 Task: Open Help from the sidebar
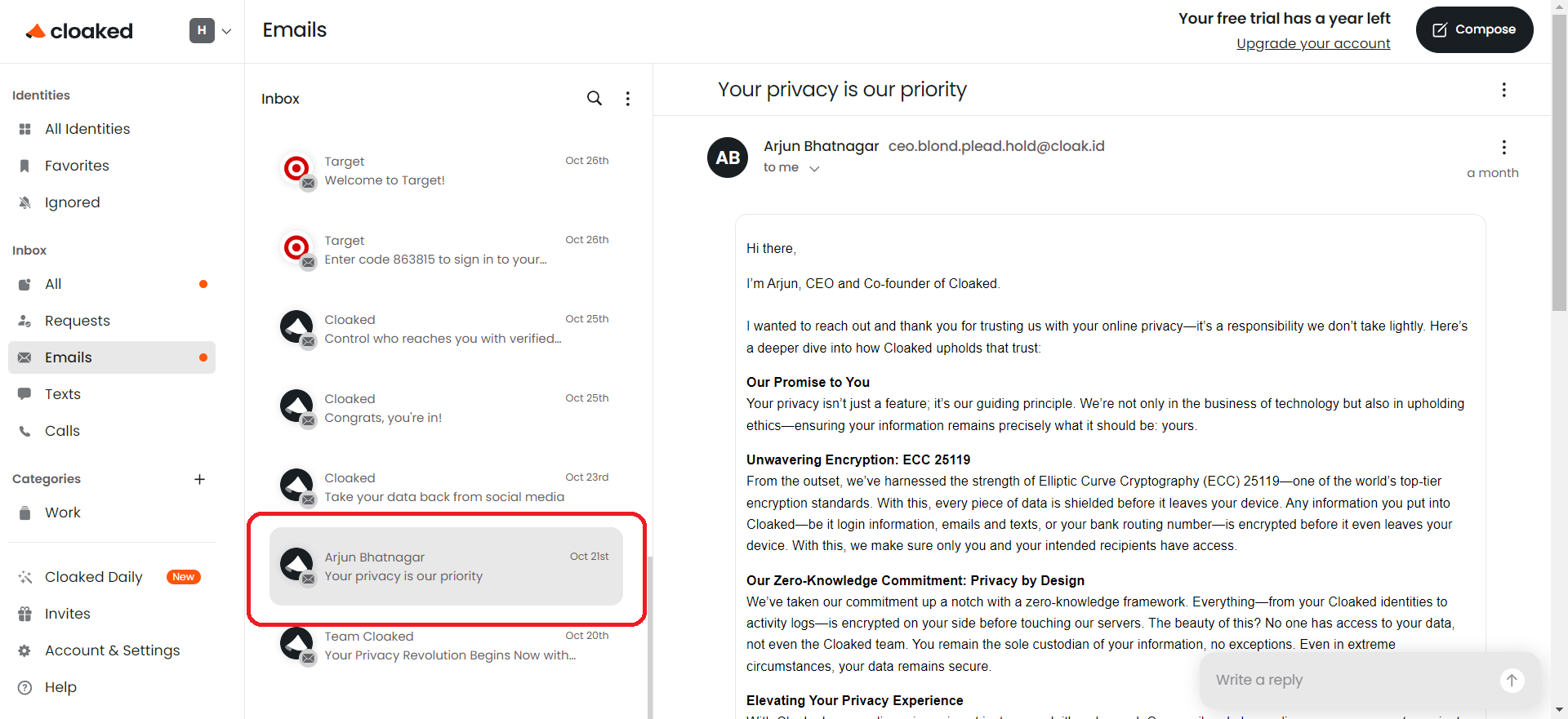(60, 687)
